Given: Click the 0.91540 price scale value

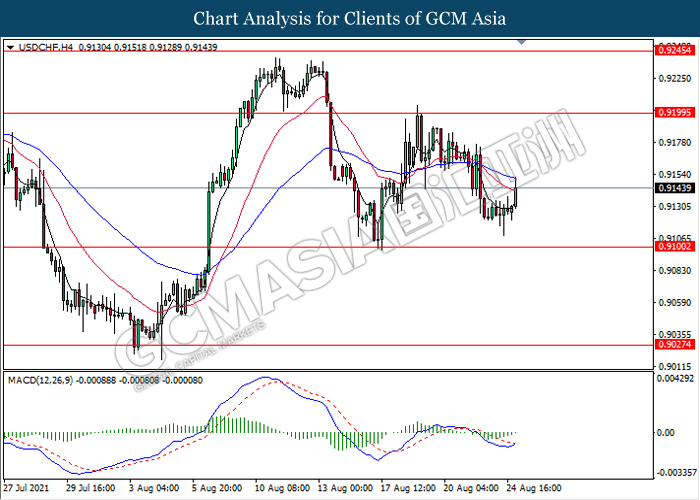Looking at the screenshot, I should pos(675,174).
